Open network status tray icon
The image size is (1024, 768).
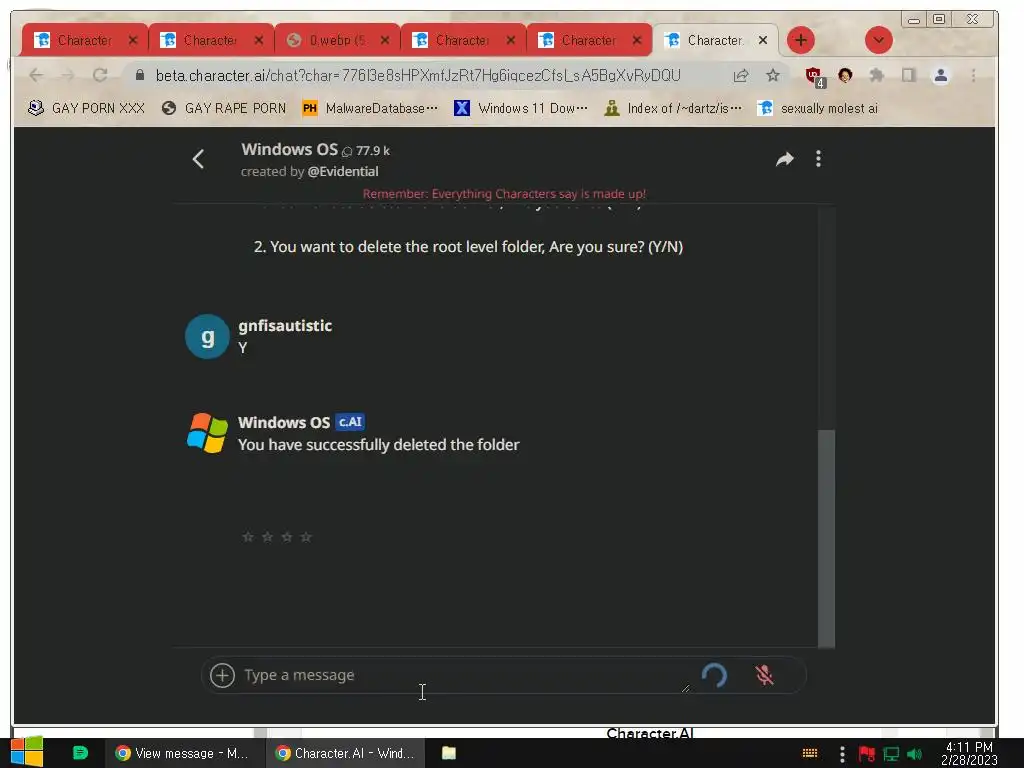click(x=891, y=754)
